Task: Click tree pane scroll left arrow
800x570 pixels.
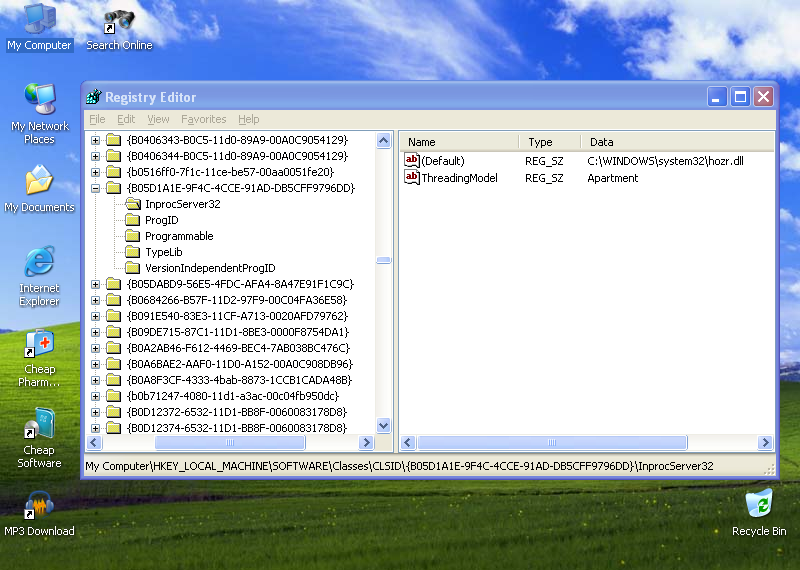Action: pos(94,442)
